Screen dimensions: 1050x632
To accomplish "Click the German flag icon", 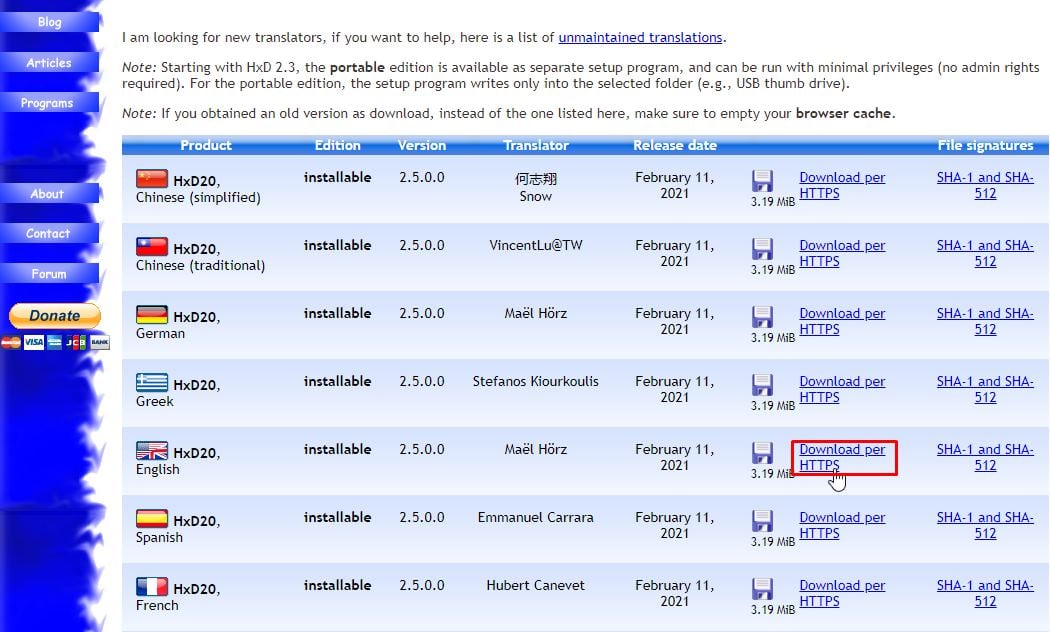I will [152, 315].
